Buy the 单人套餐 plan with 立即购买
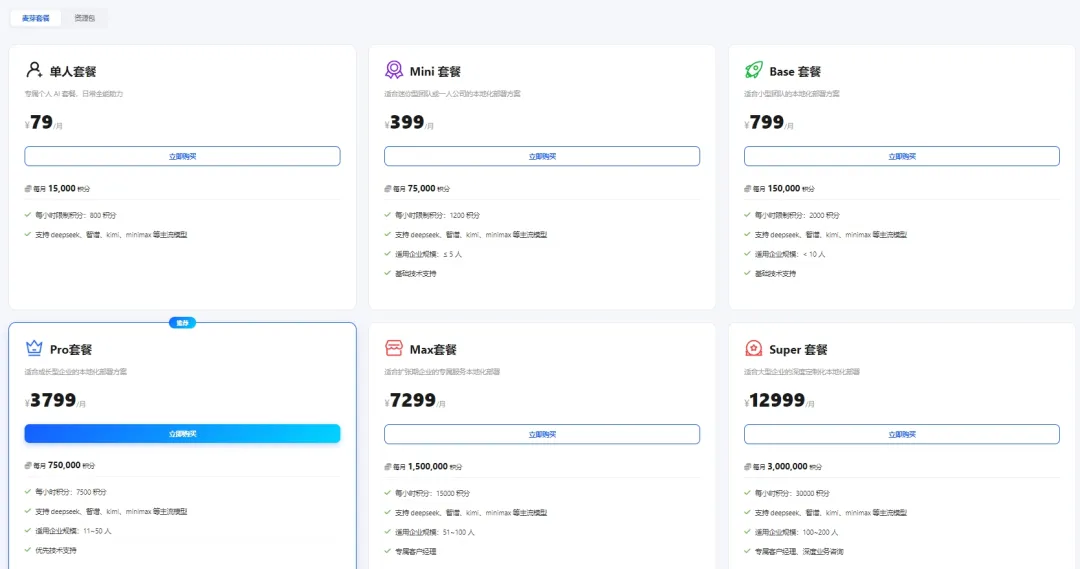 point(183,156)
